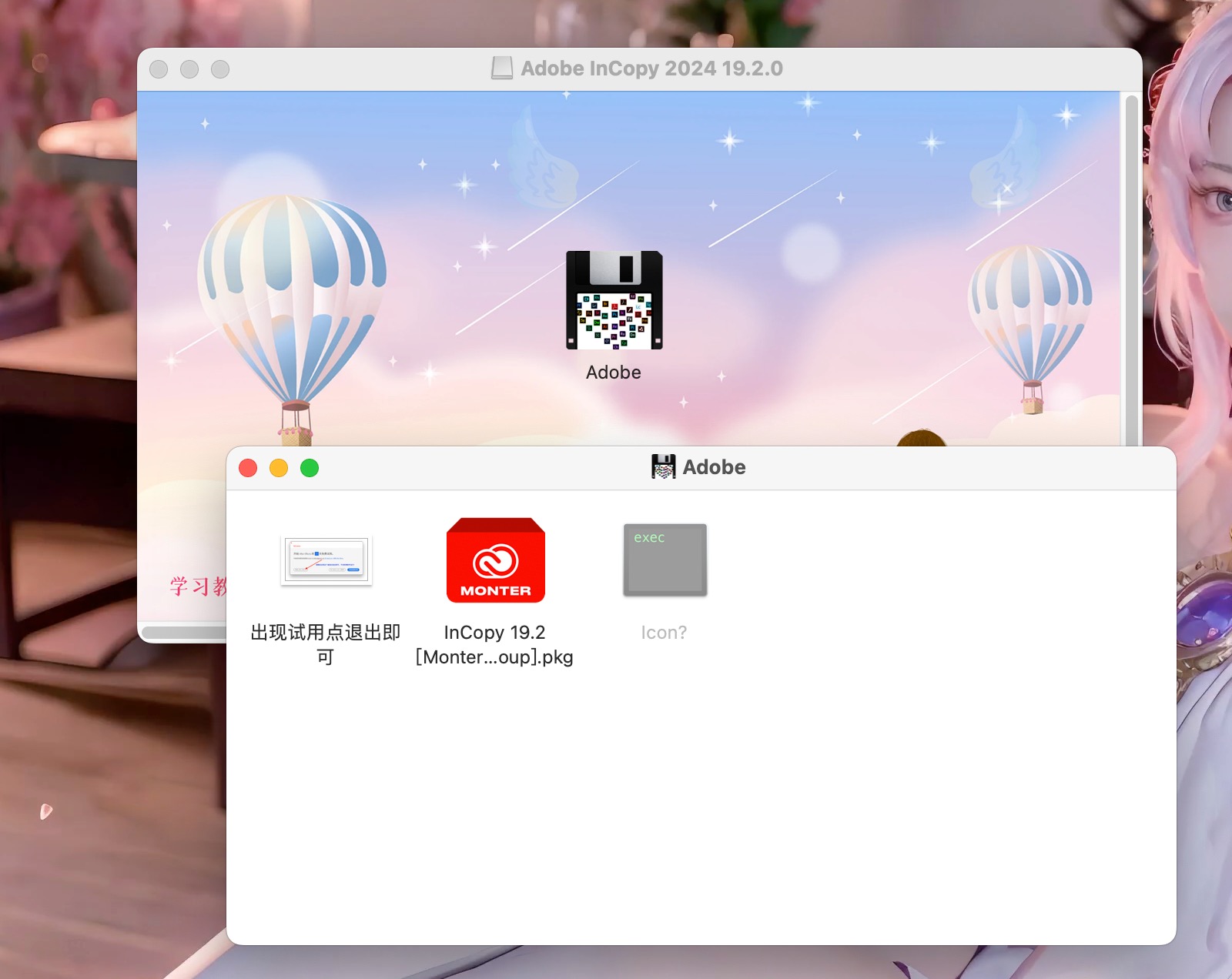Click the disk icon beside Adobe InCopy 2024 title

pos(502,68)
